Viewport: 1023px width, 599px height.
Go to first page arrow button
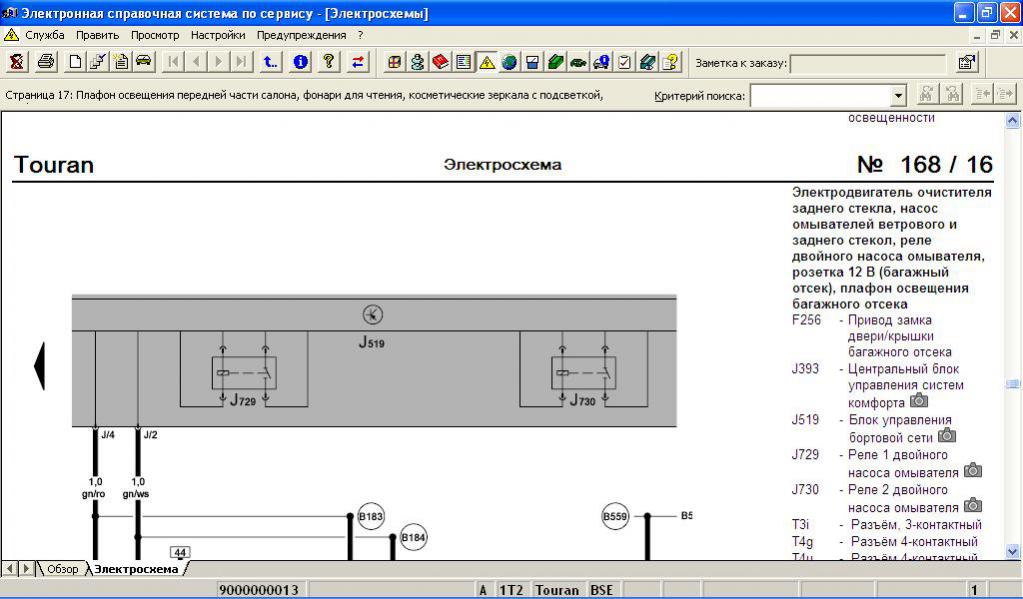tap(173, 62)
